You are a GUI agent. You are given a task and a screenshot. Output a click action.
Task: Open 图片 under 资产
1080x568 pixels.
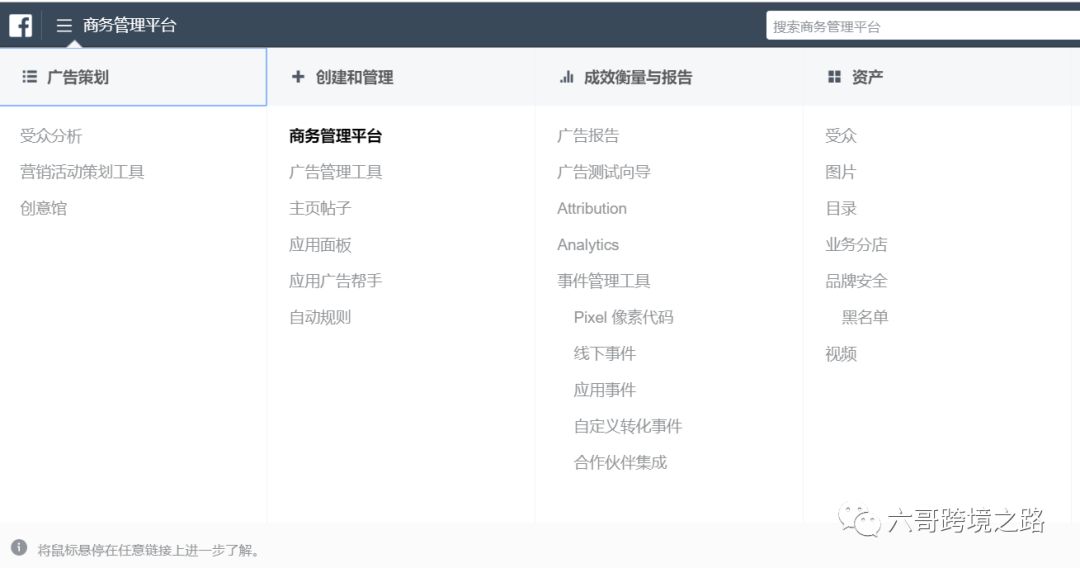(841, 171)
